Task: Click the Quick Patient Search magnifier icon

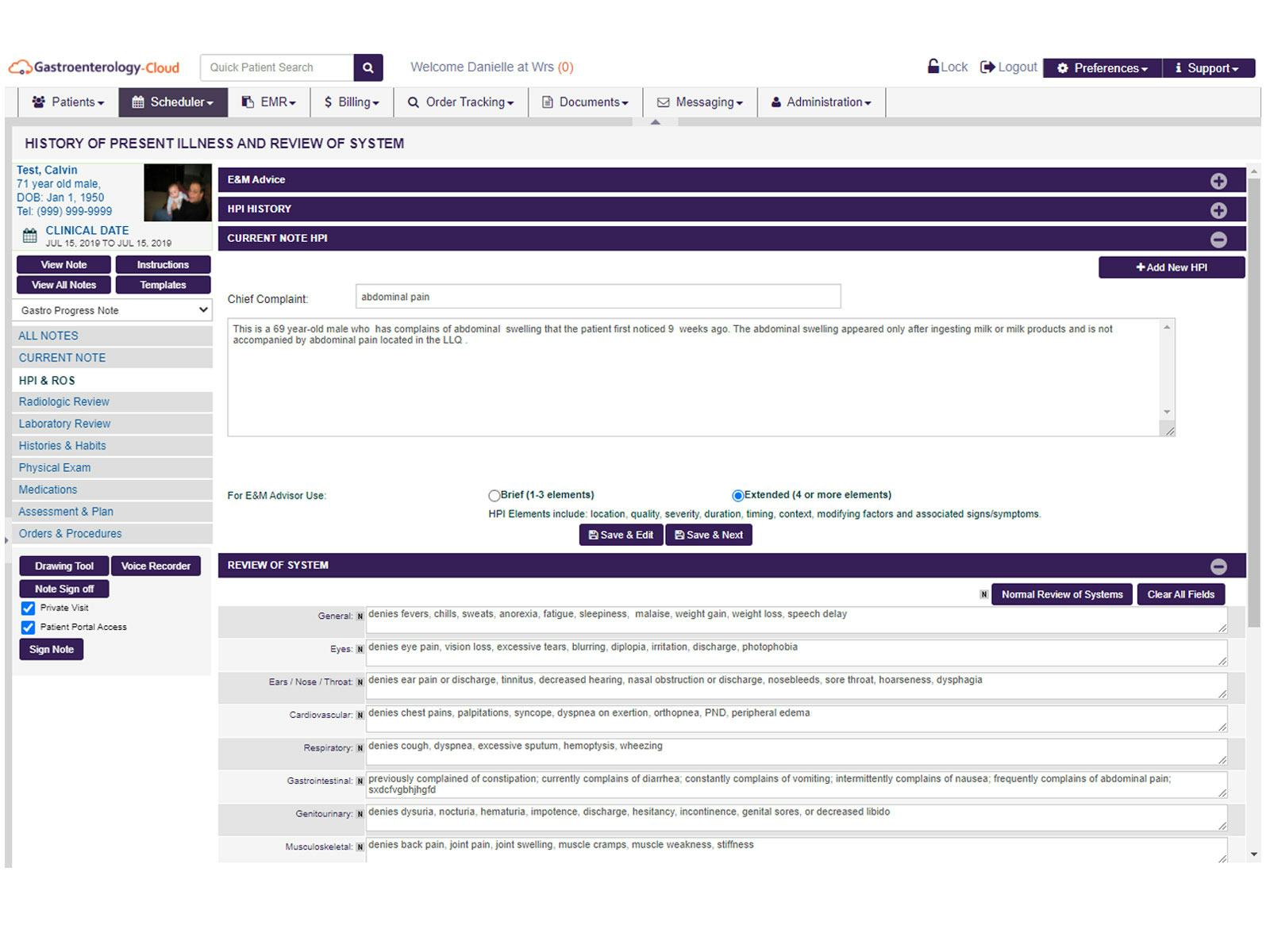Action: (x=368, y=67)
